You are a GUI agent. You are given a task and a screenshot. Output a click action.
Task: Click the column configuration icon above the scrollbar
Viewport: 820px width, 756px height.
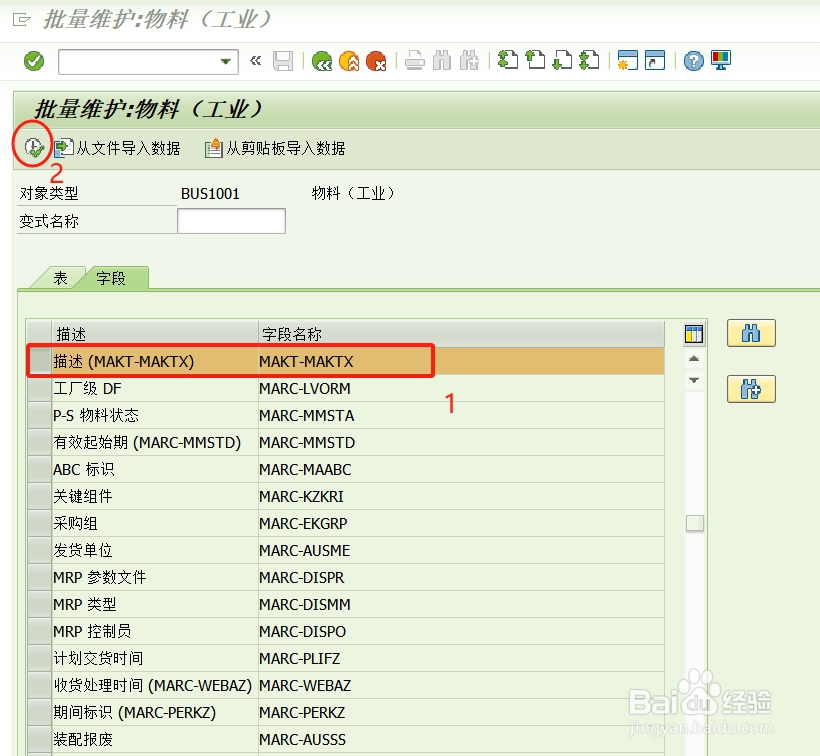click(x=694, y=332)
